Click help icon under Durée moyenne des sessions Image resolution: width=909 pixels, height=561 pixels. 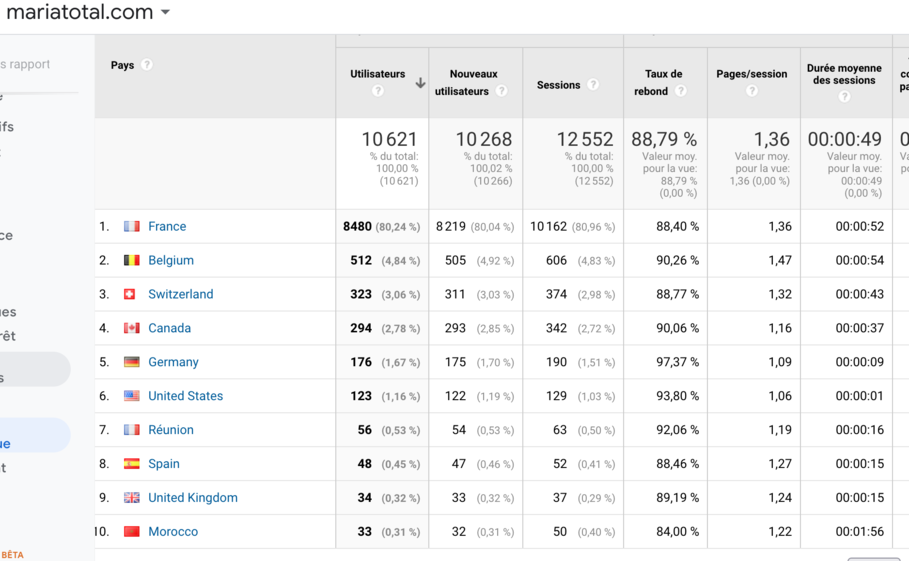(845, 97)
